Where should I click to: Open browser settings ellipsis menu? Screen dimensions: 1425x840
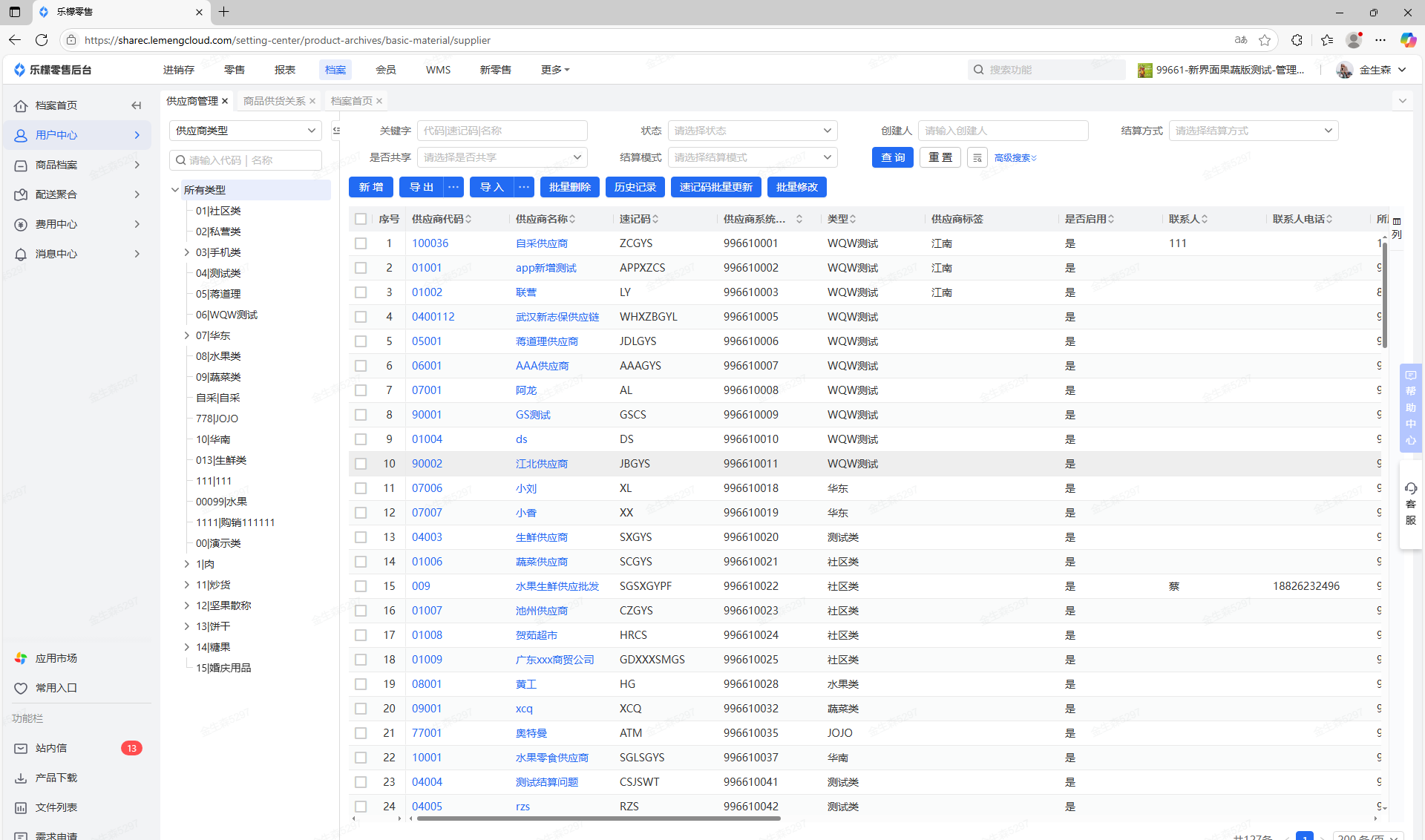(x=1380, y=40)
